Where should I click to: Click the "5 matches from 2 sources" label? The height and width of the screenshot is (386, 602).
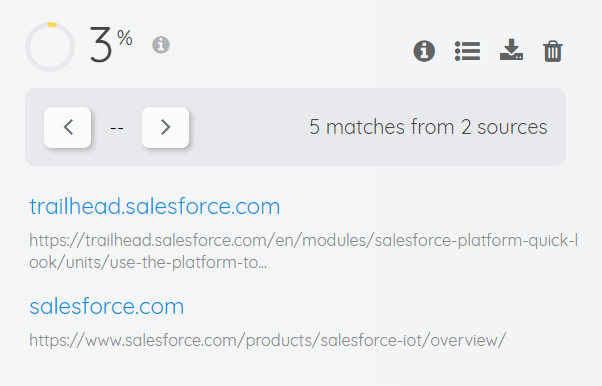428,127
